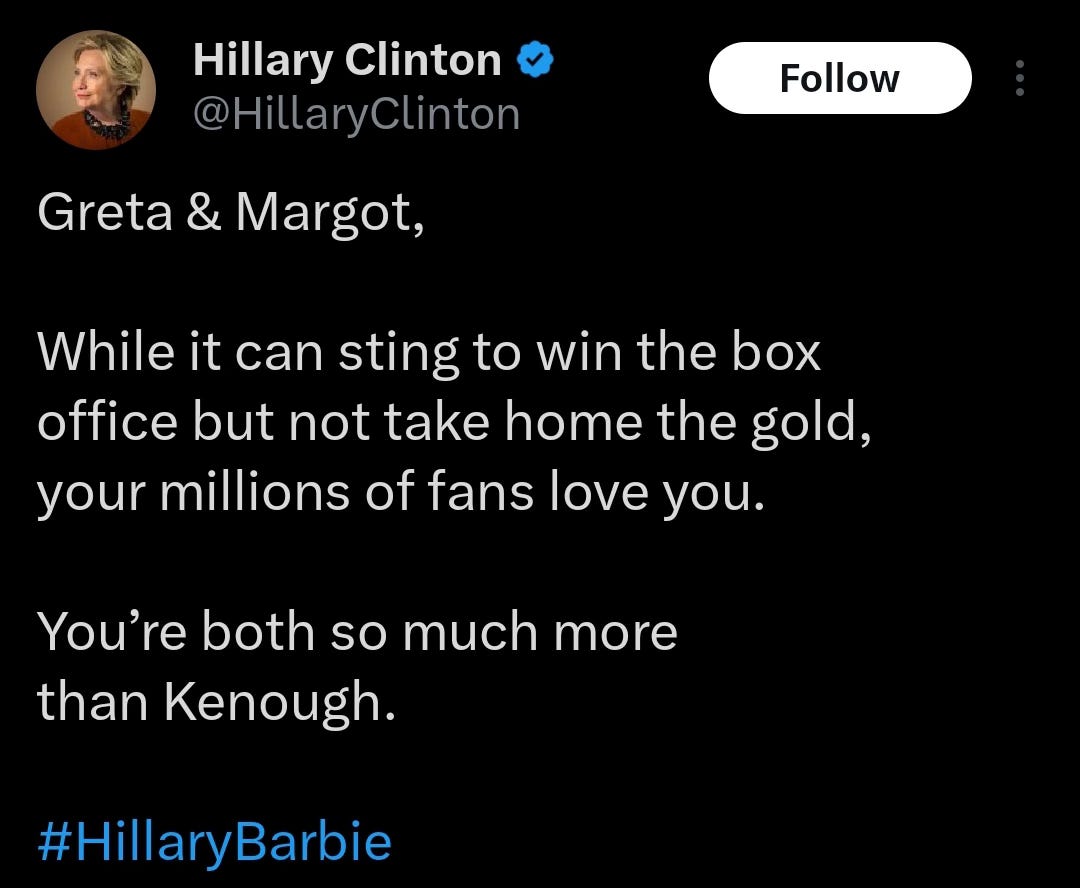Follow Hillary Clinton's account
The width and height of the screenshot is (1080, 888).
pos(839,78)
